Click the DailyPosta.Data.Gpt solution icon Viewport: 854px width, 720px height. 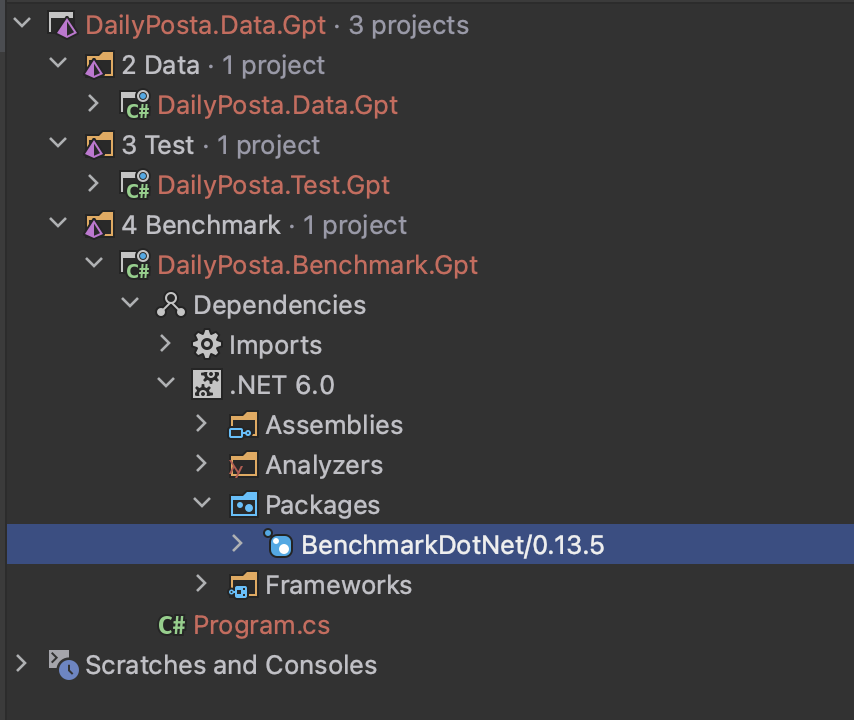(x=63, y=26)
